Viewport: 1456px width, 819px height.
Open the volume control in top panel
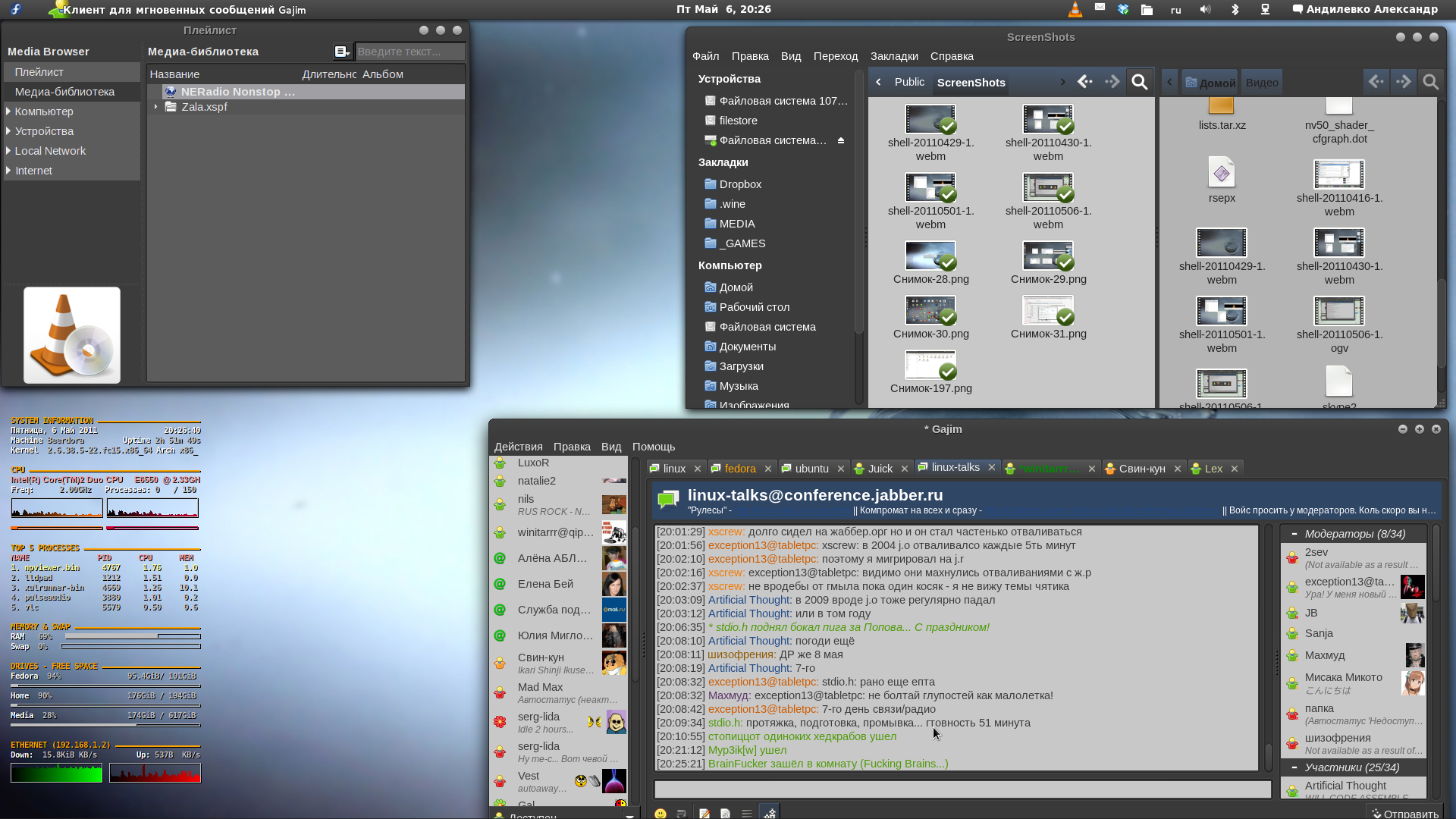pos(1205,9)
